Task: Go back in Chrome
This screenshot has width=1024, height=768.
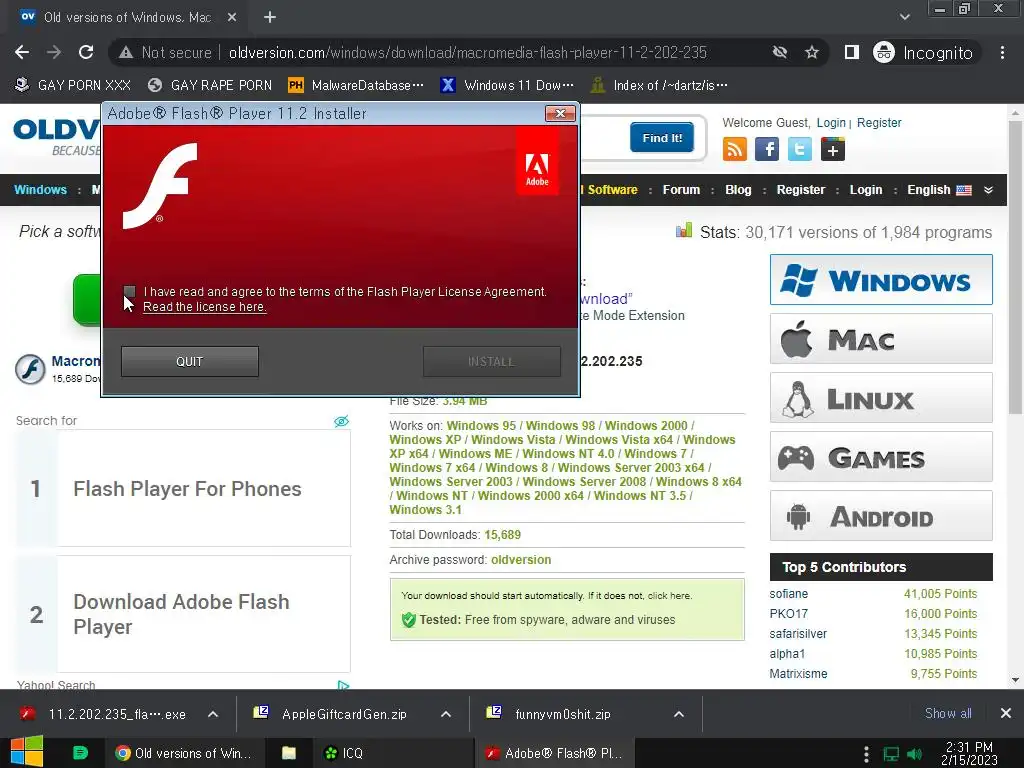Action: [22, 52]
